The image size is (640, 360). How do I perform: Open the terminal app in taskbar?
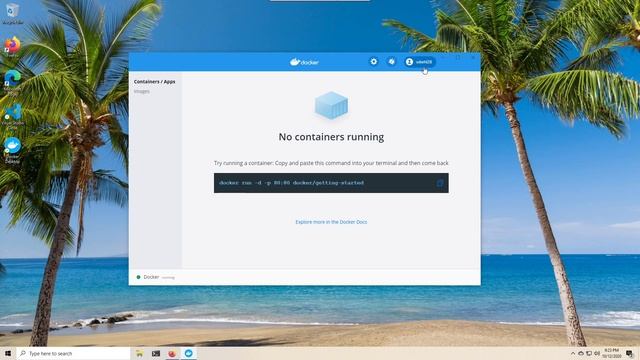click(156, 353)
